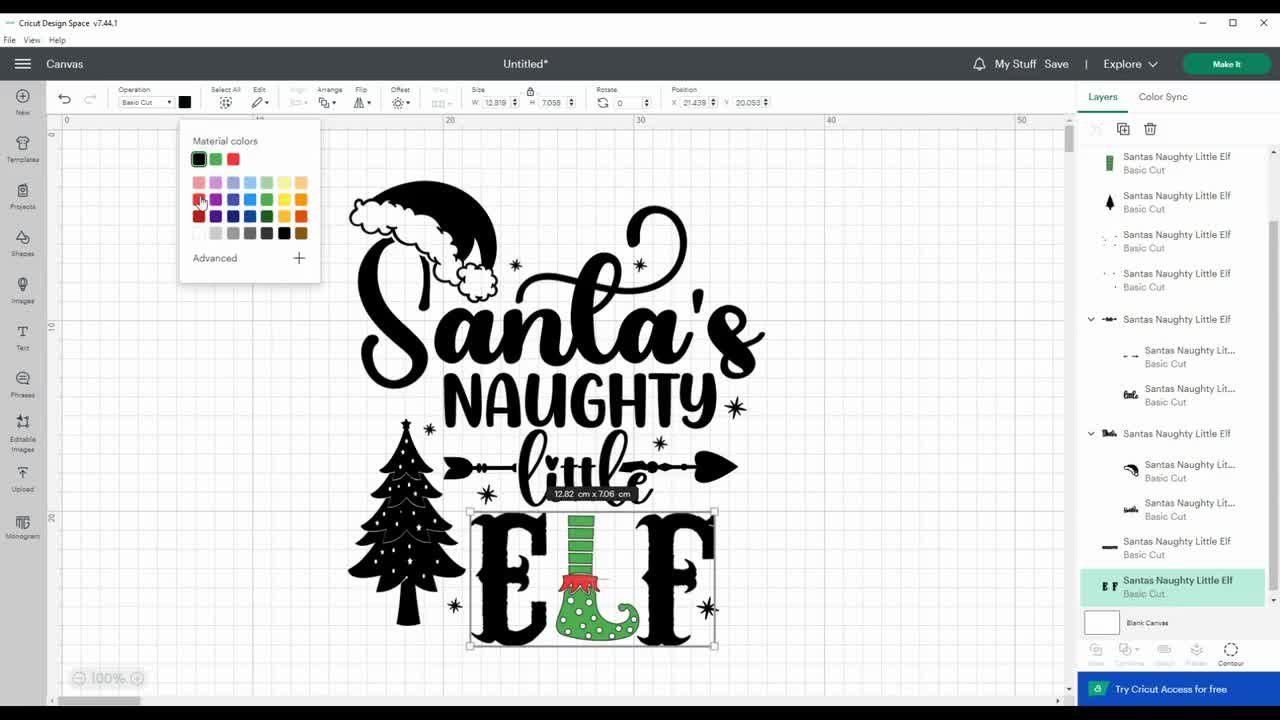Click the Select All icon
This screenshot has height=720, width=1280.
pos(226,103)
